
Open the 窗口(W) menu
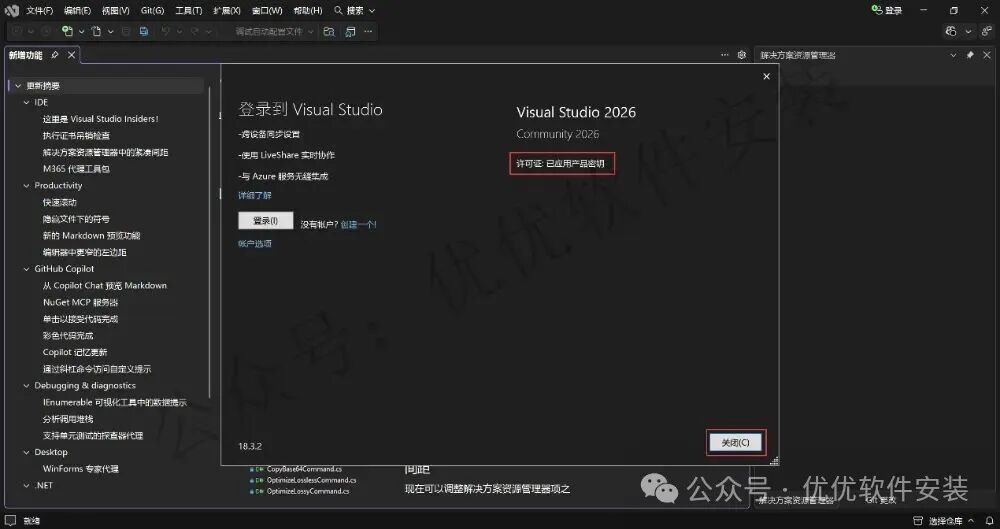pyautogui.click(x=267, y=11)
